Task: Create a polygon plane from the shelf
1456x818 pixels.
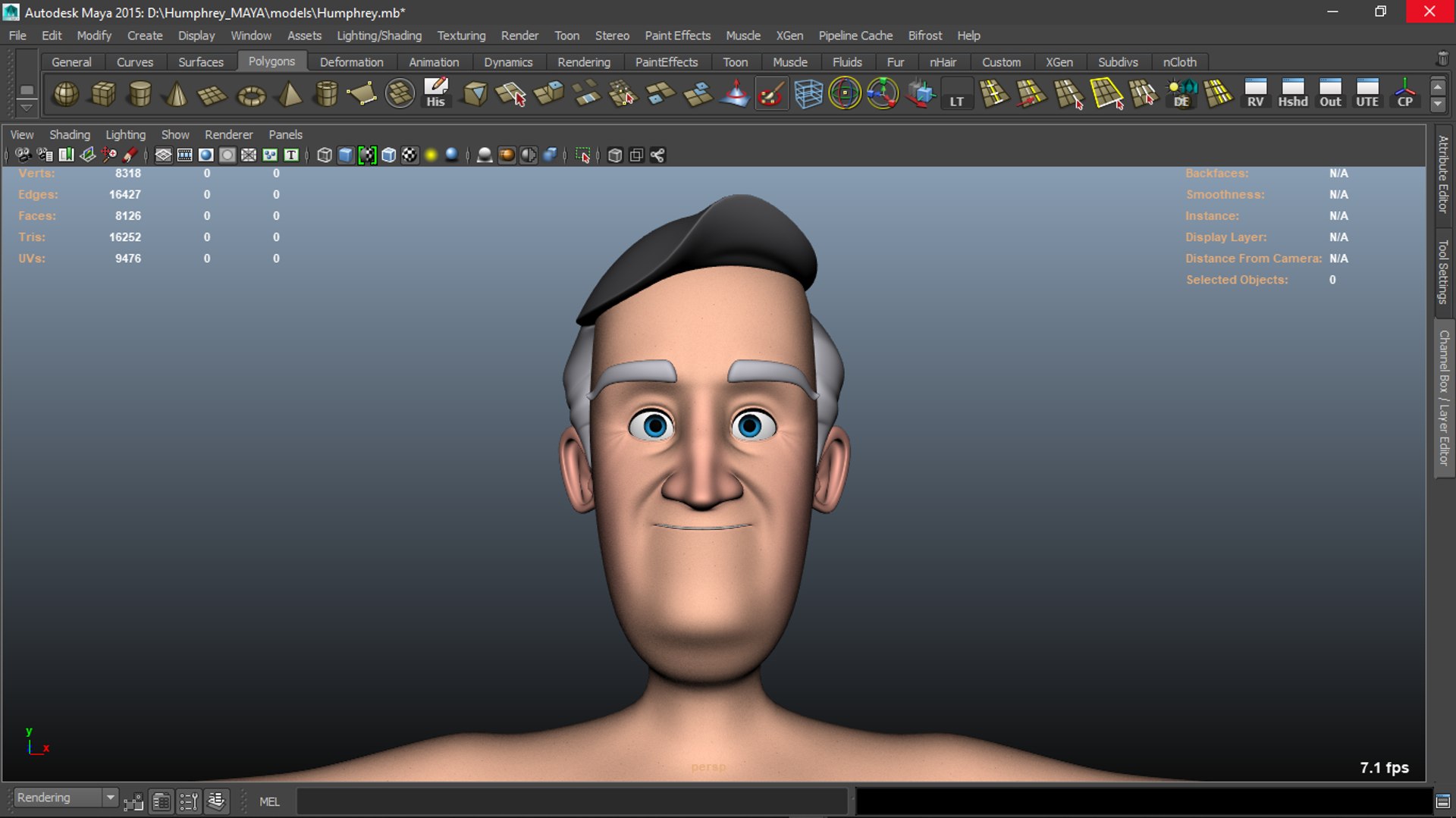Action: [212, 94]
